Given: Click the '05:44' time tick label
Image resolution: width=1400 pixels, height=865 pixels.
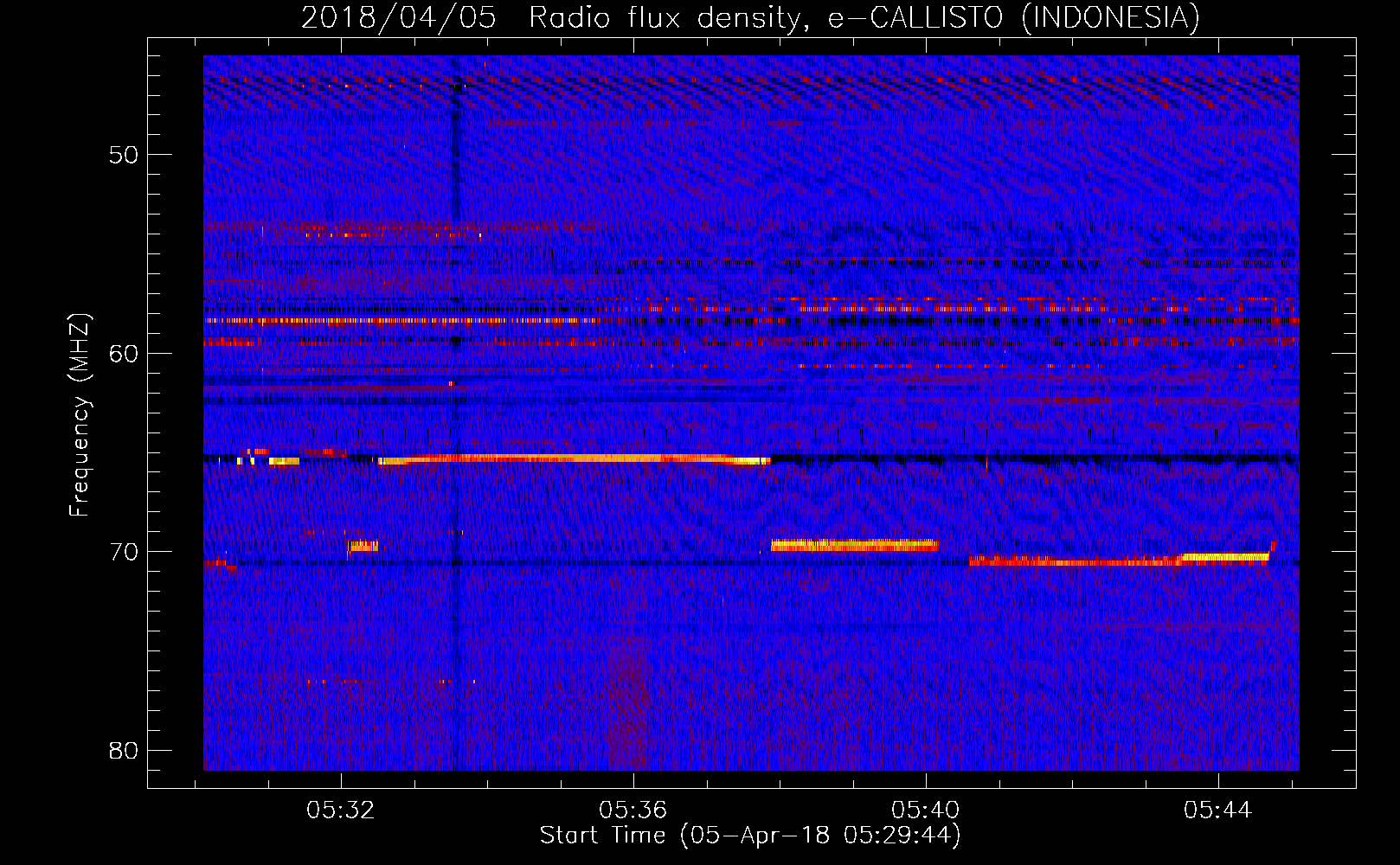Looking at the screenshot, I should point(1218,811).
